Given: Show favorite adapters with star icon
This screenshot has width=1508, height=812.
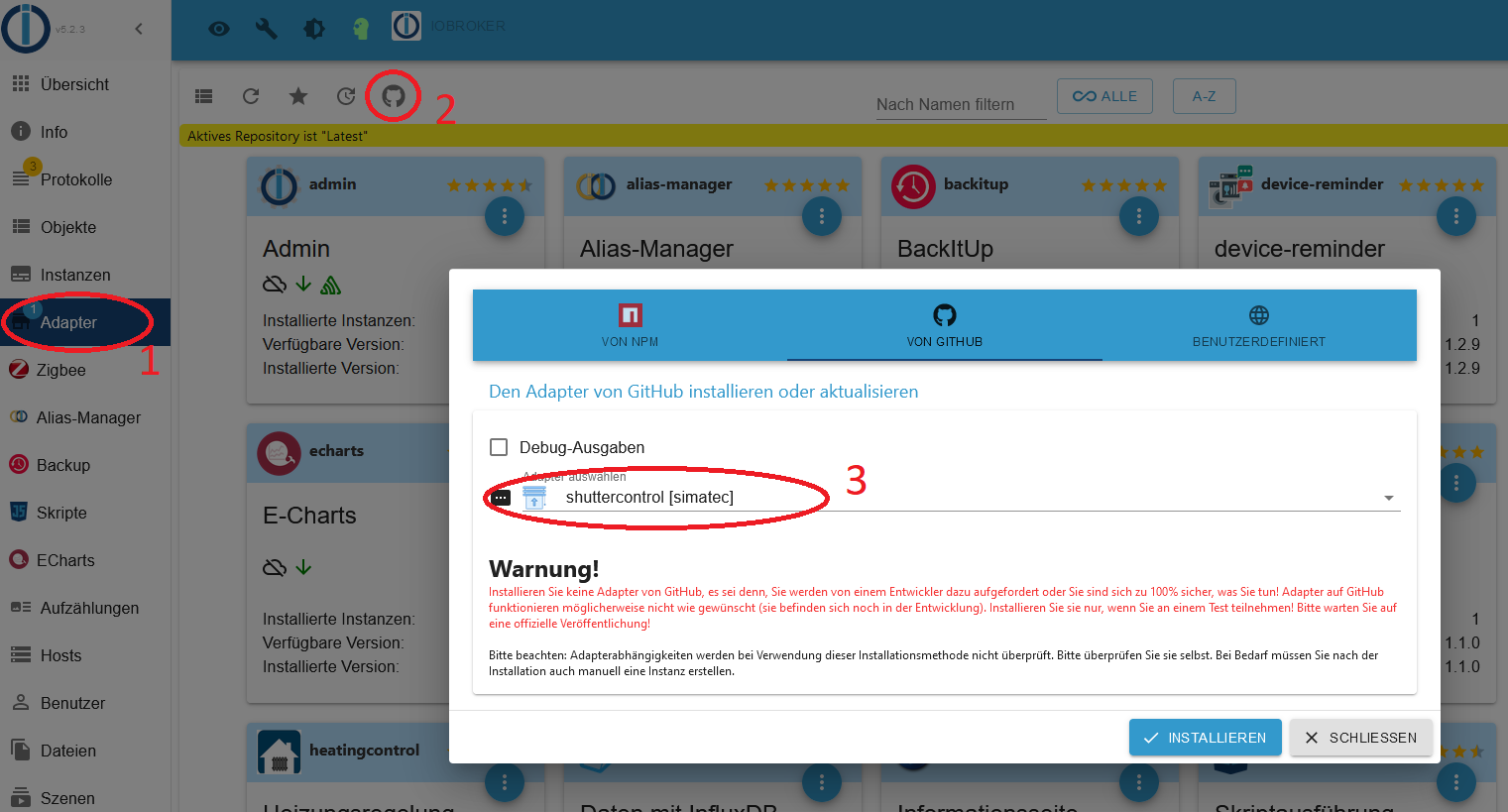Looking at the screenshot, I should [x=298, y=96].
